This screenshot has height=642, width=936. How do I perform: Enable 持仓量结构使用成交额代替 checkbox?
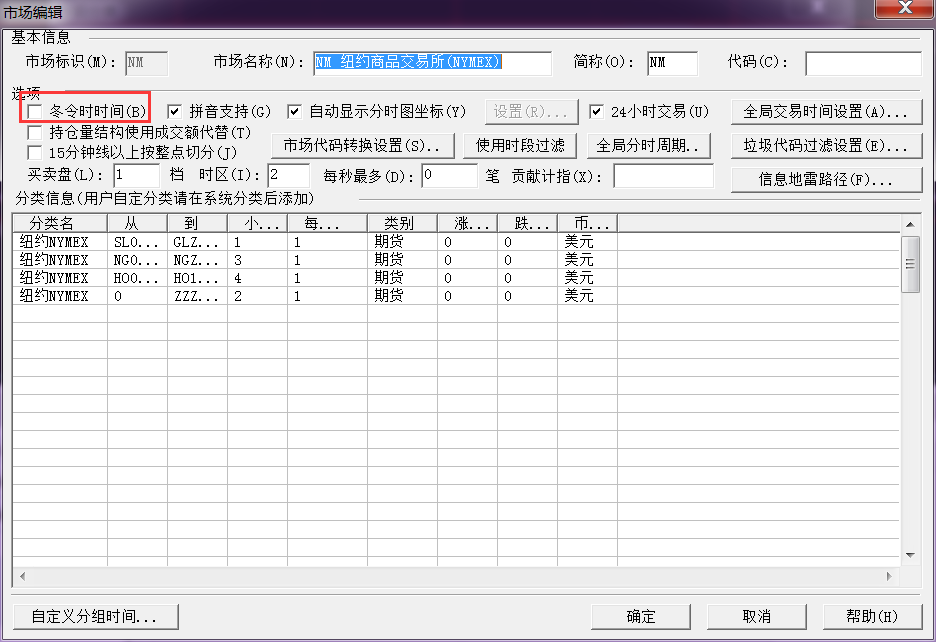coord(36,132)
